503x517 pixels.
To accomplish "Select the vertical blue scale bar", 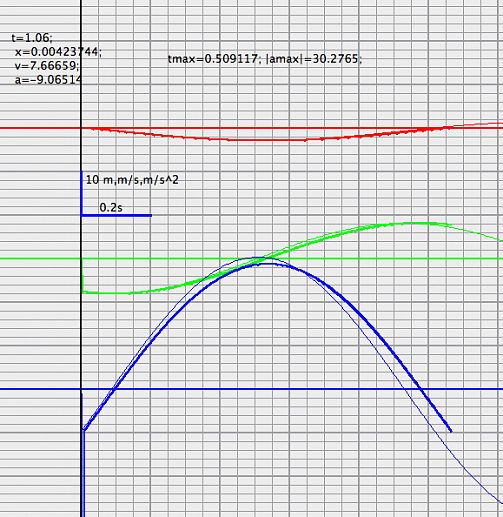I will [x=82, y=193].
